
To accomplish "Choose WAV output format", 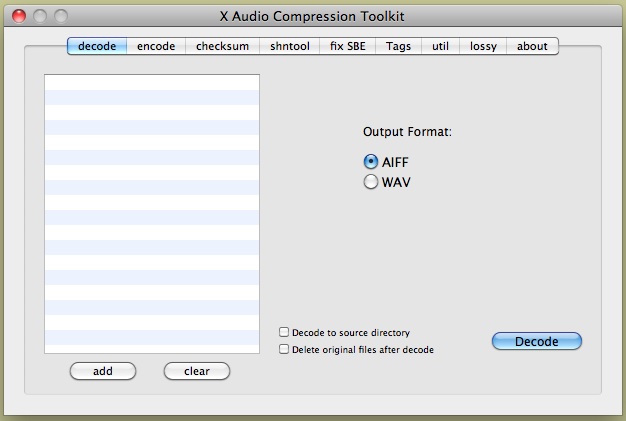I will tap(371, 182).
